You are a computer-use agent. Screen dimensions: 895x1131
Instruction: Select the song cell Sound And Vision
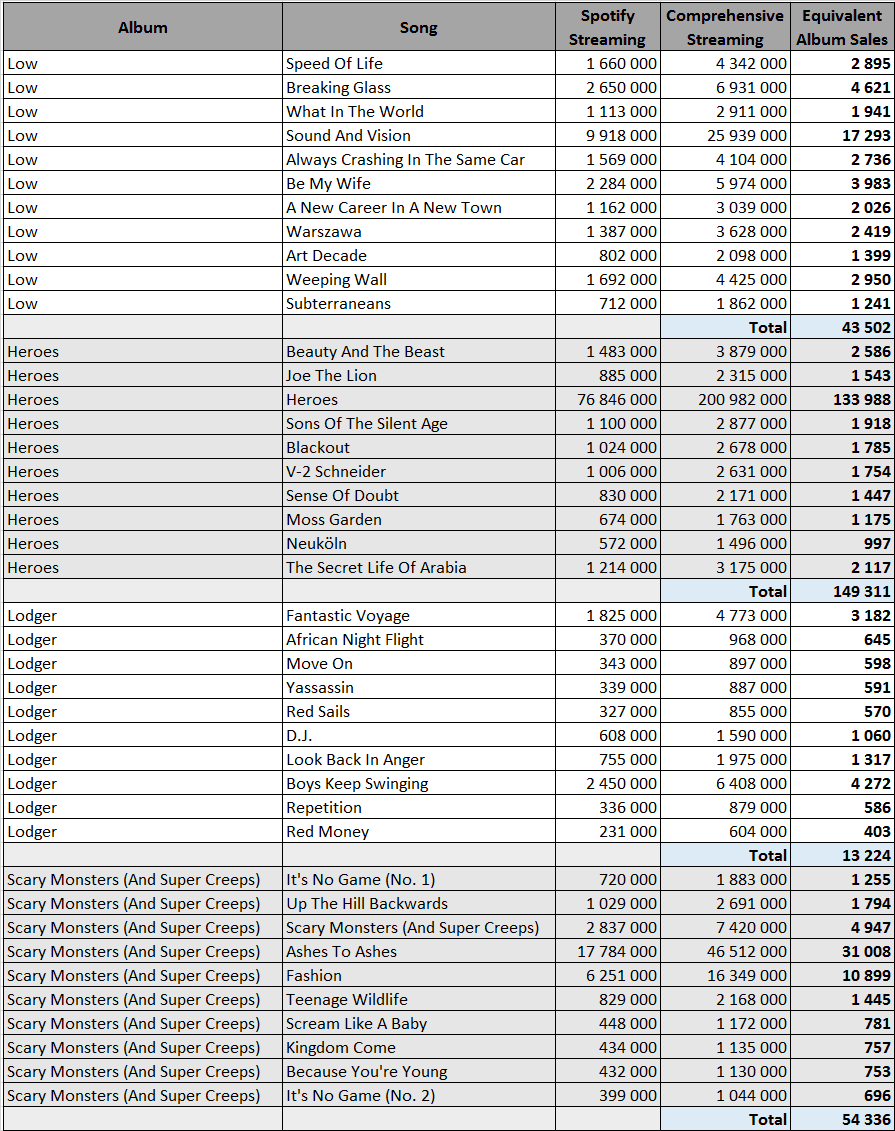(419, 136)
